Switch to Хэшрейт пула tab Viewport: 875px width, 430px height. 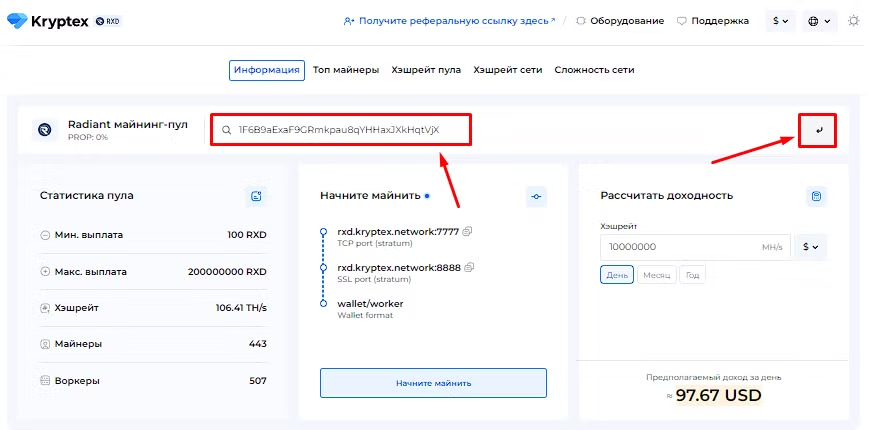coord(426,70)
